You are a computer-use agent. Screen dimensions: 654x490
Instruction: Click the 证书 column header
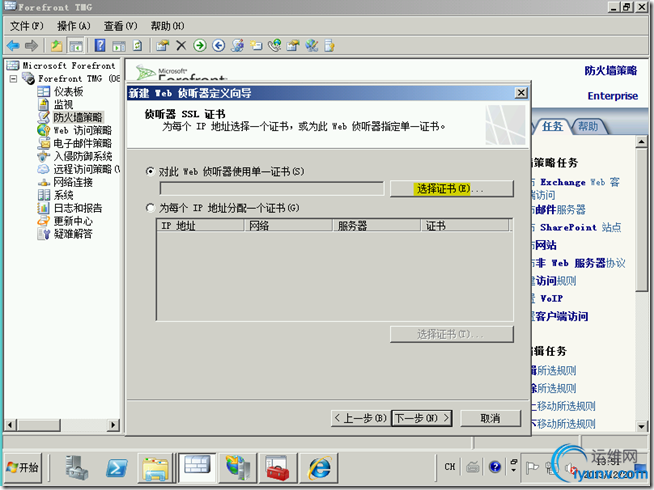[x=465, y=226]
